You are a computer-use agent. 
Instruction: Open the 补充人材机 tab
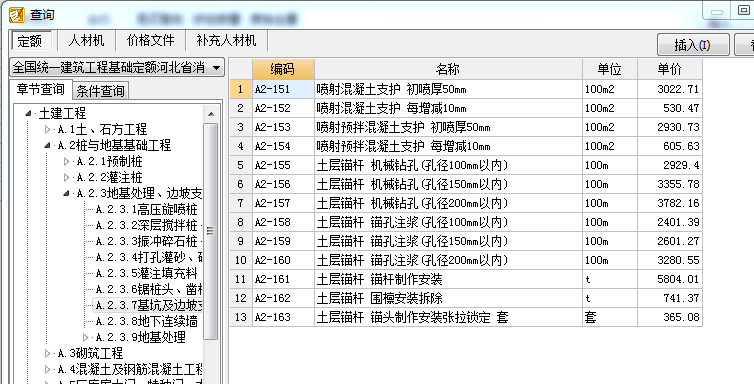226,40
